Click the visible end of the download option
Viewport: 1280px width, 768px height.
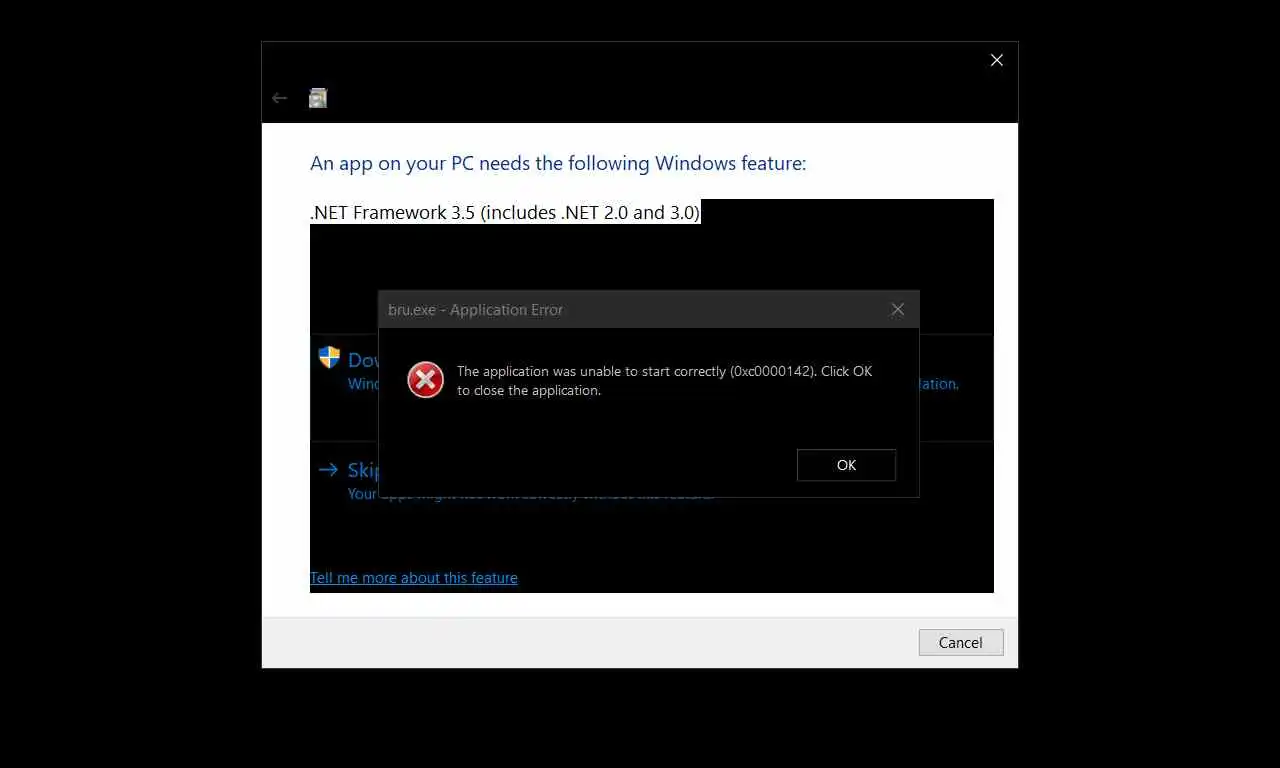(939, 384)
